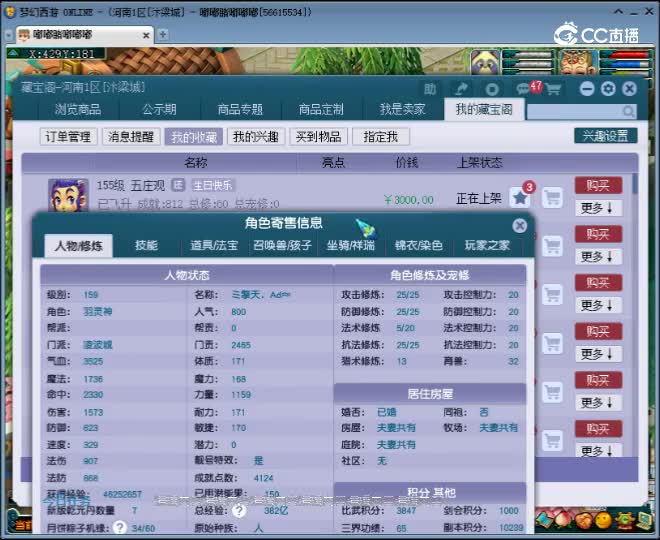Open 浏览商品 tab

(x=78, y=110)
